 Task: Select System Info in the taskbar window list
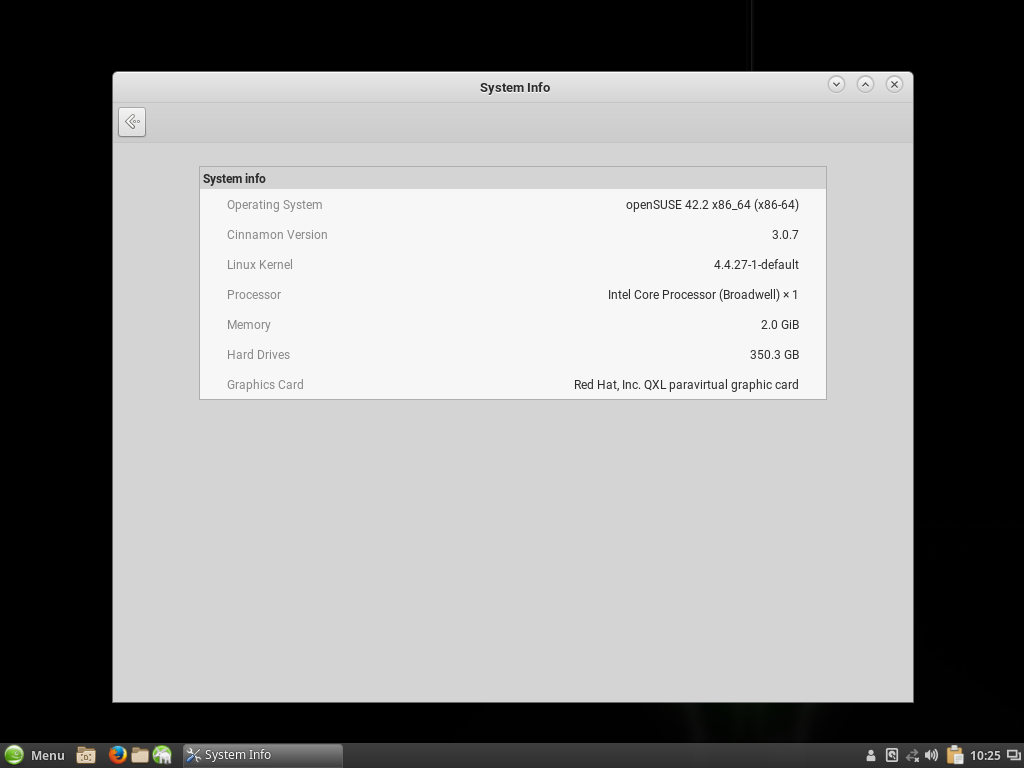point(262,755)
